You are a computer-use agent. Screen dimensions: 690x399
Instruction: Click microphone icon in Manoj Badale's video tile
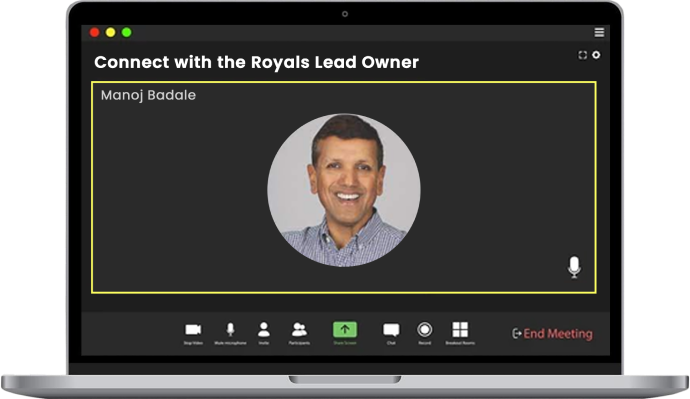pyautogui.click(x=574, y=267)
